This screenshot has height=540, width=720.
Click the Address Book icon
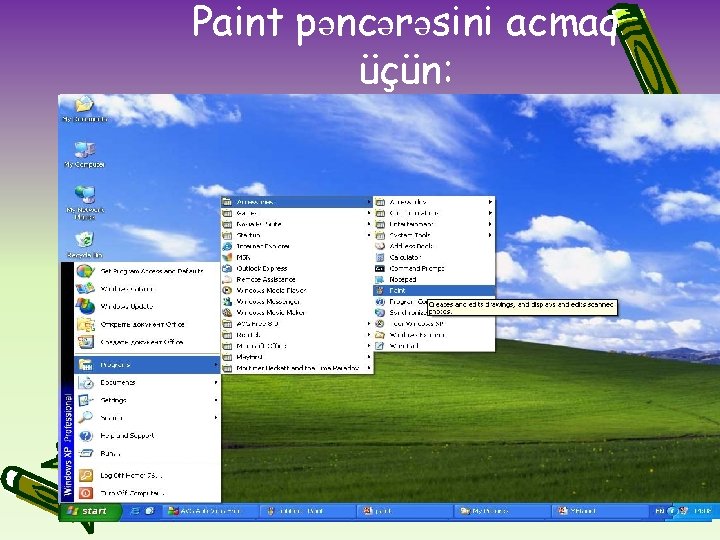380,246
